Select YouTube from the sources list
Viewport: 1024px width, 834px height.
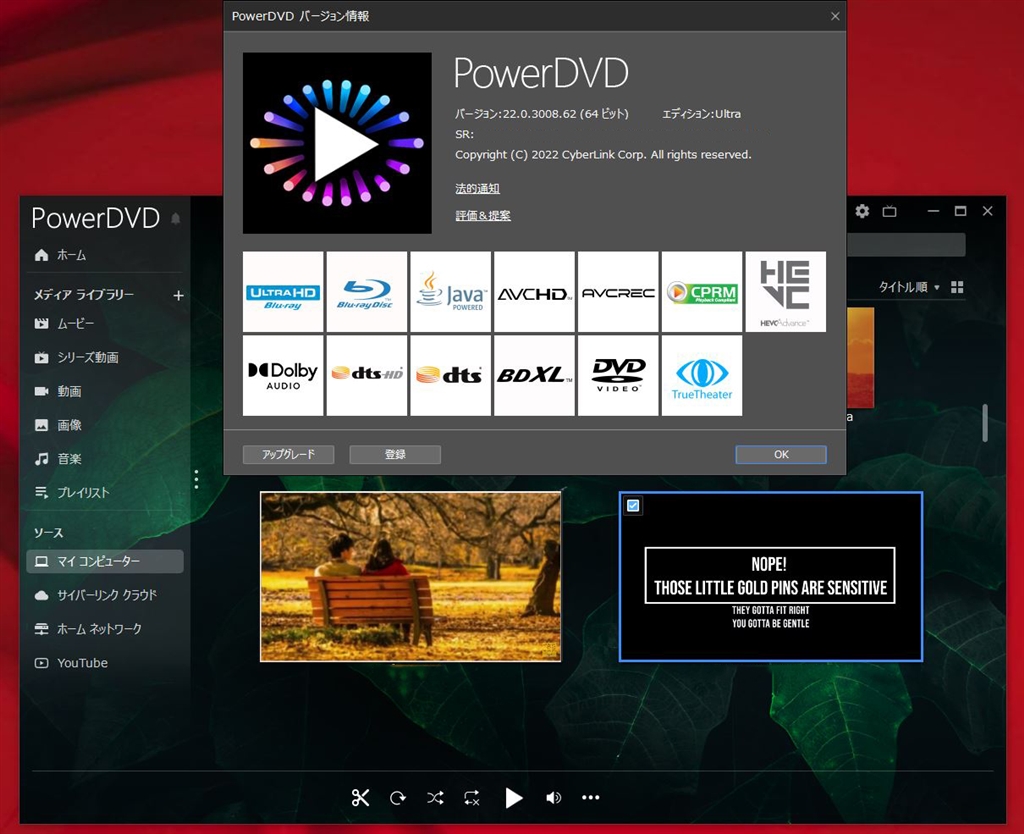80,662
